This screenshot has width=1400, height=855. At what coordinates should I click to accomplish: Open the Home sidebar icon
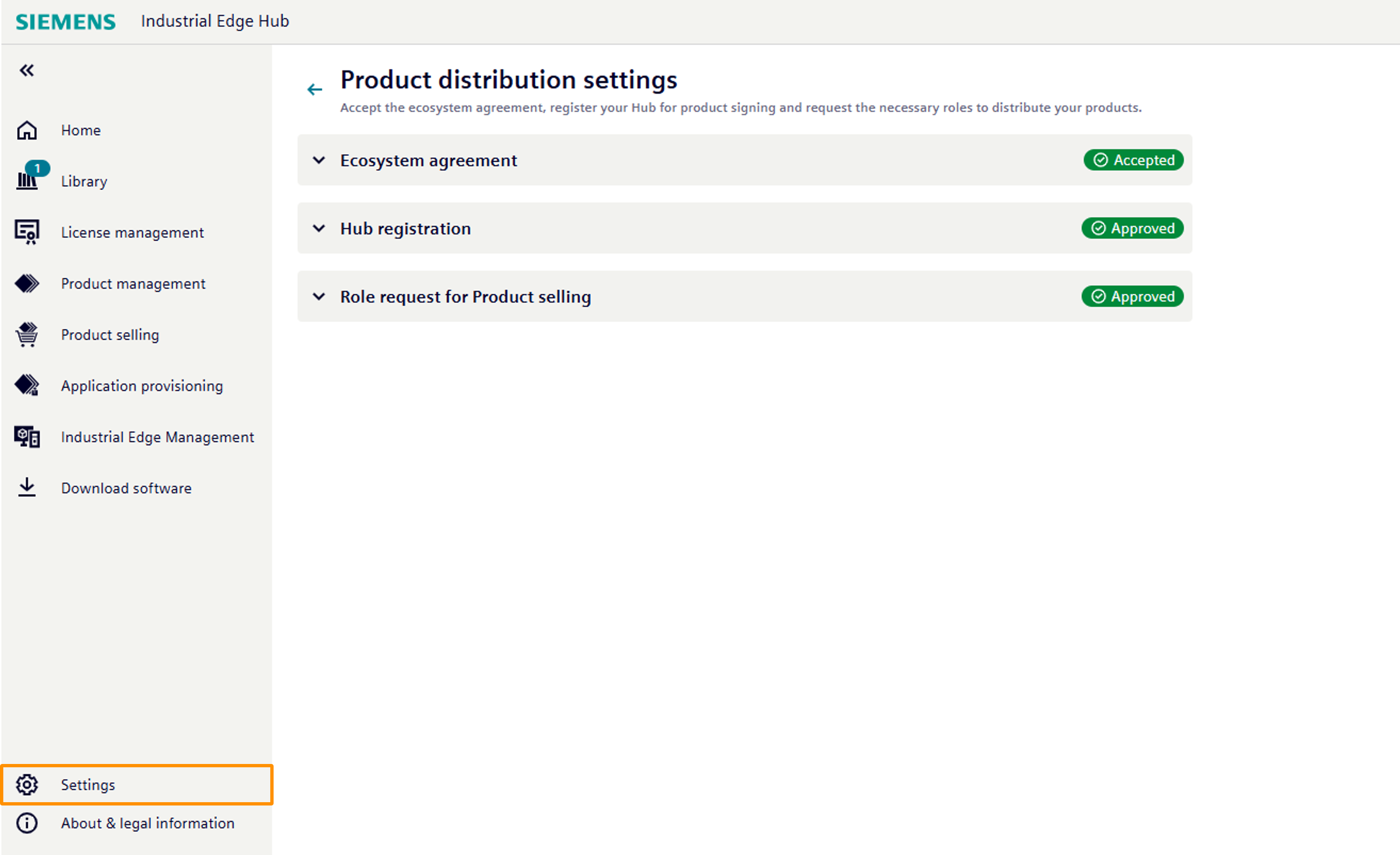pyautogui.click(x=26, y=130)
